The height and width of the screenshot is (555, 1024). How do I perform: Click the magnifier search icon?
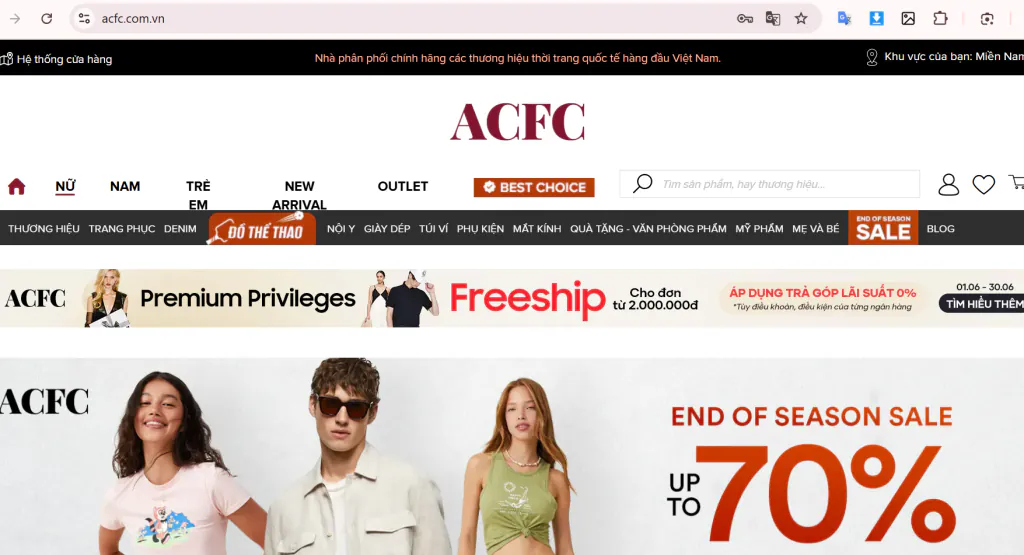(x=643, y=183)
